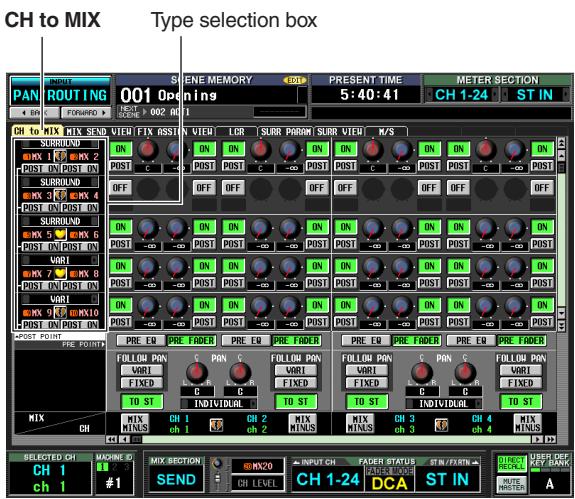Screen dimensions: 575x499
Task: Toggle PRE FADER for CH 4
Action: tap(521, 341)
